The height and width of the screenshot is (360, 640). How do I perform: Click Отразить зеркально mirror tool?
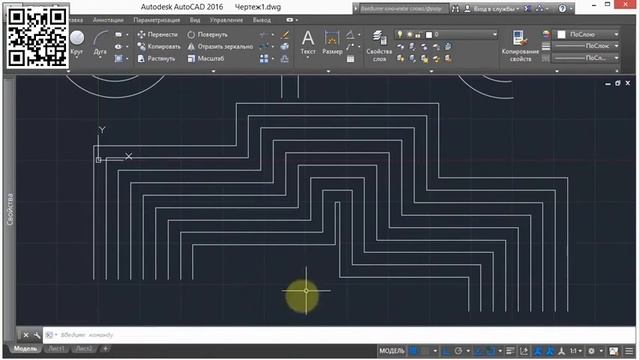point(220,47)
